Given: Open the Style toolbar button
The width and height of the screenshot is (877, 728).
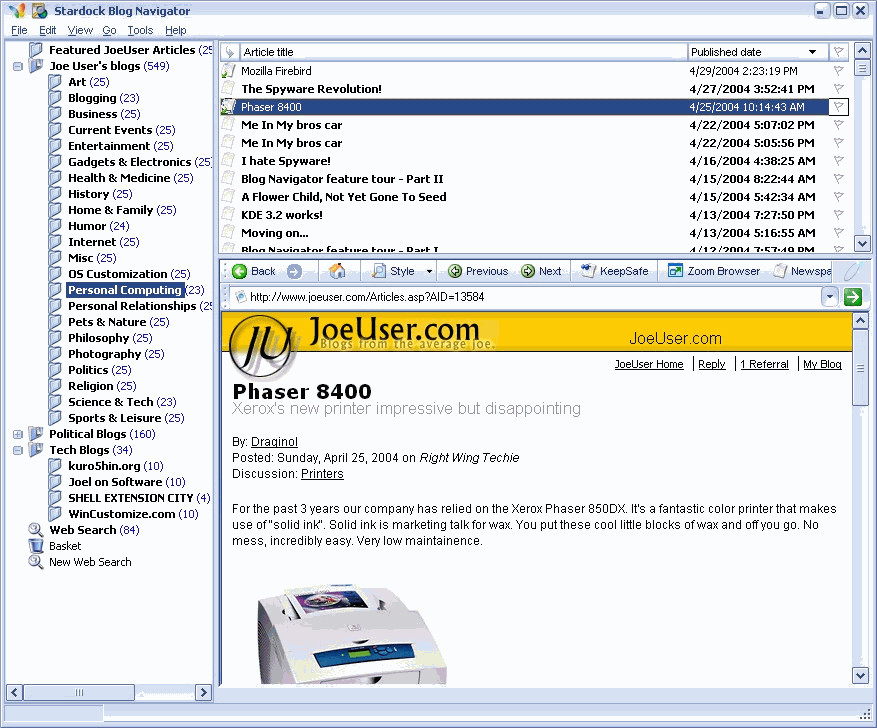Looking at the screenshot, I should (395, 271).
